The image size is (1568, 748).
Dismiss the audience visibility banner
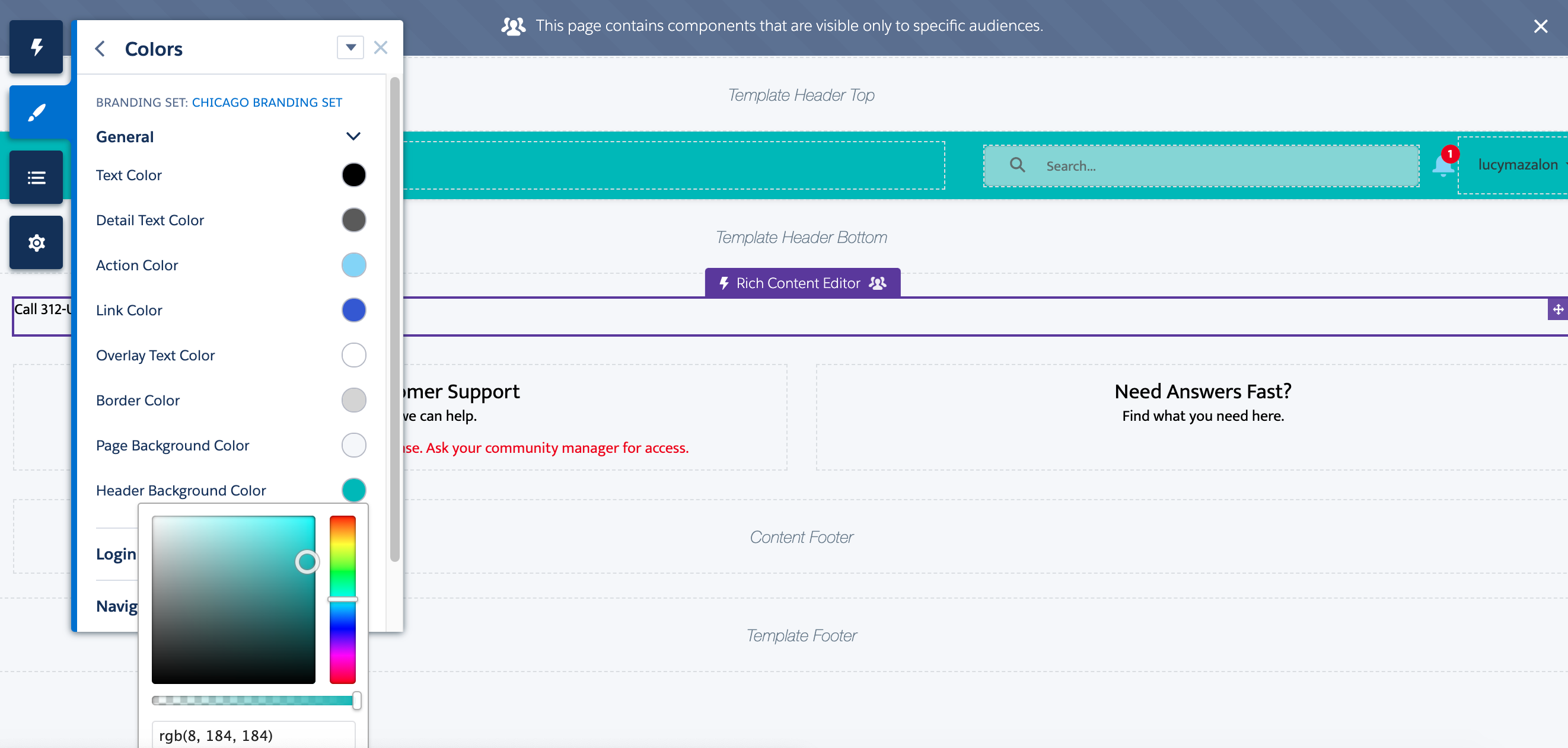click(x=1541, y=25)
